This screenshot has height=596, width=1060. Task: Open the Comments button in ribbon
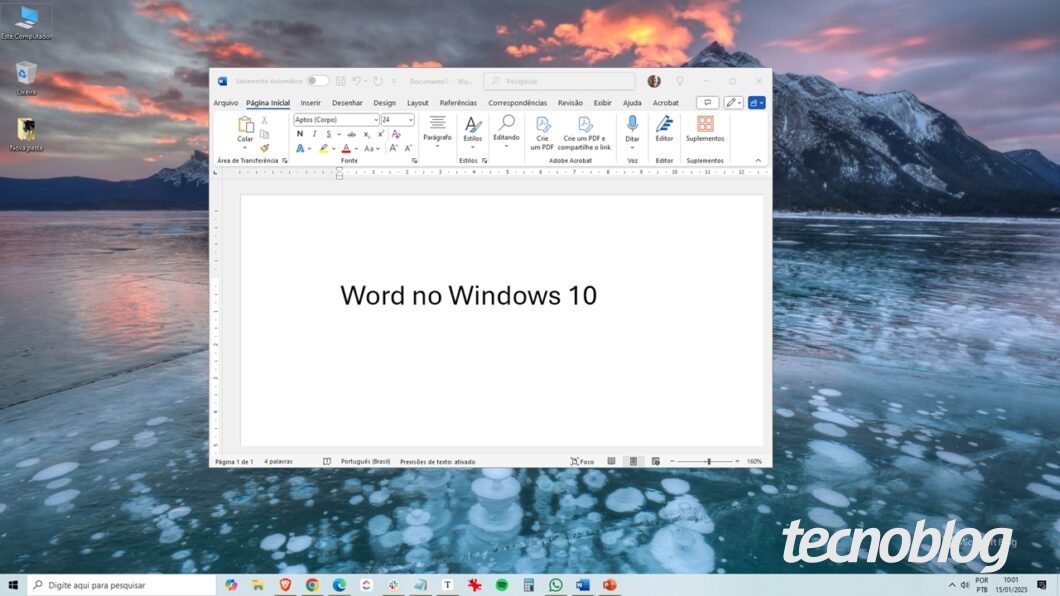(707, 103)
